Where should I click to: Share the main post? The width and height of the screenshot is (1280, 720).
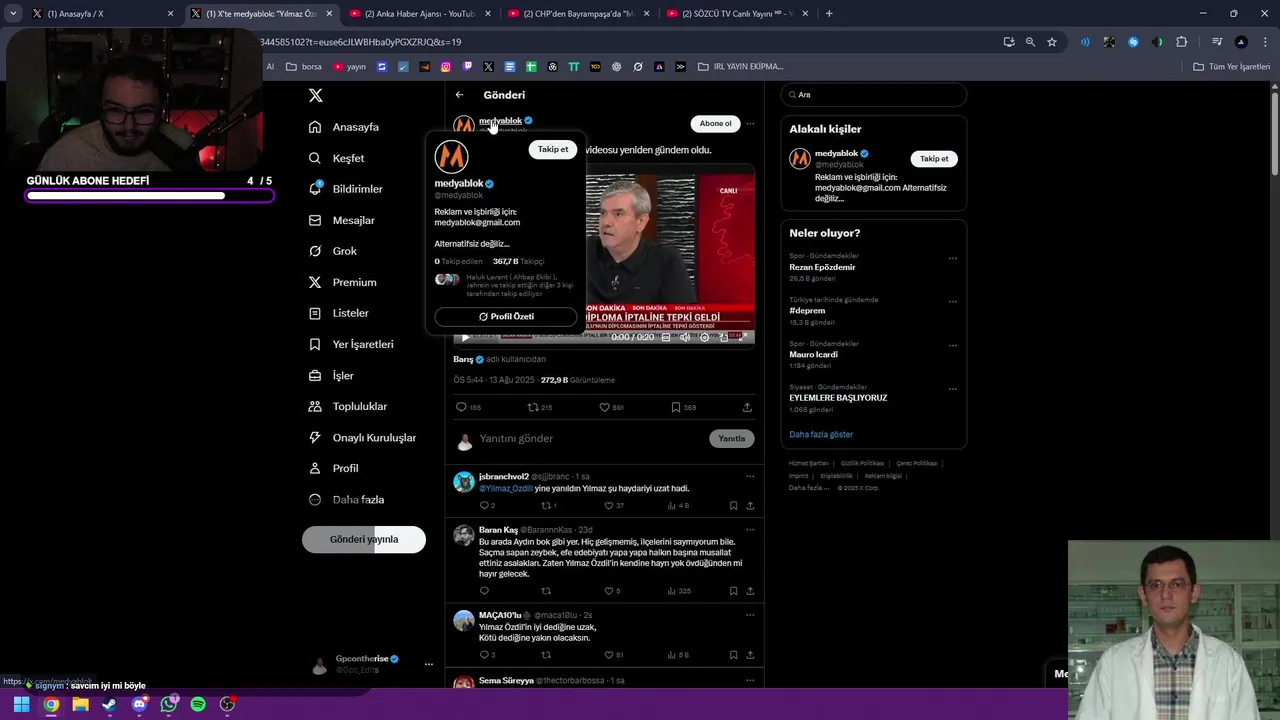747,407
